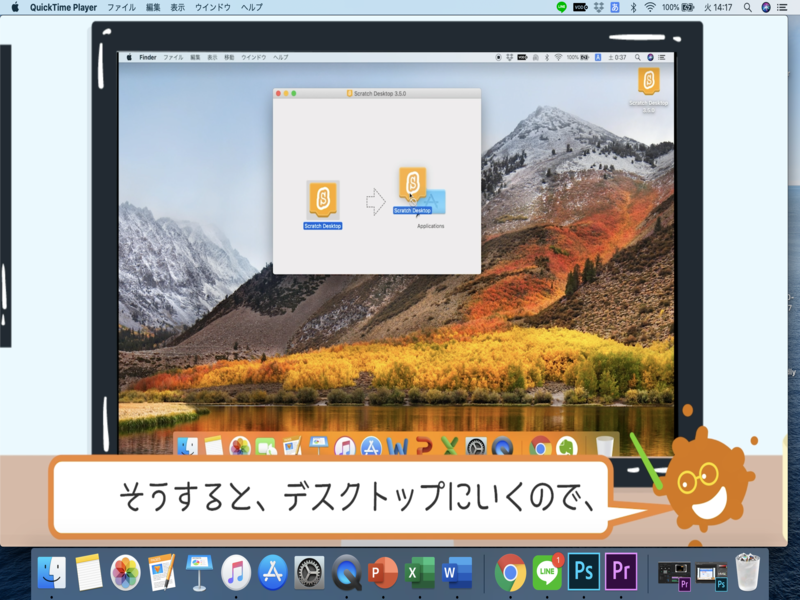Open Finder from the bottom Dock
This screenshot has height=600, width=800.
click(x=52, y=572)
